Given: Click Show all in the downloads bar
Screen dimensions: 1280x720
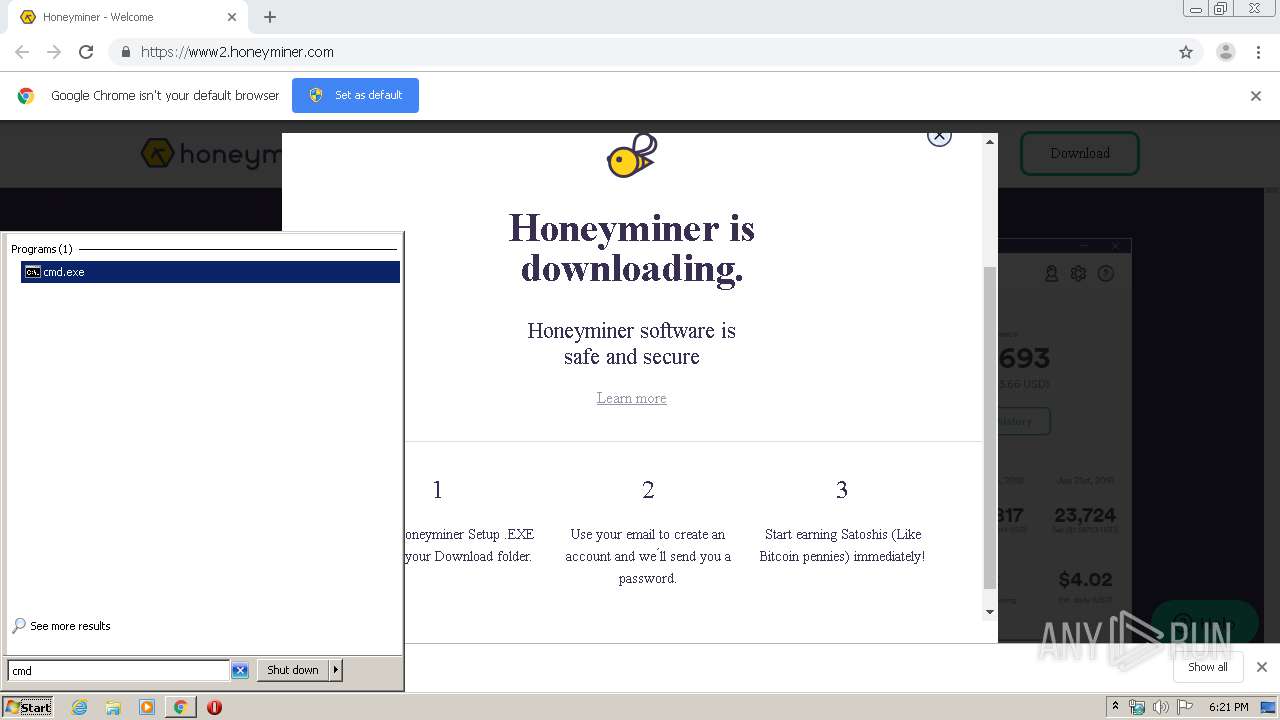Looking at the screenshot, I should pyautogui.click(x=1208, y=667).
